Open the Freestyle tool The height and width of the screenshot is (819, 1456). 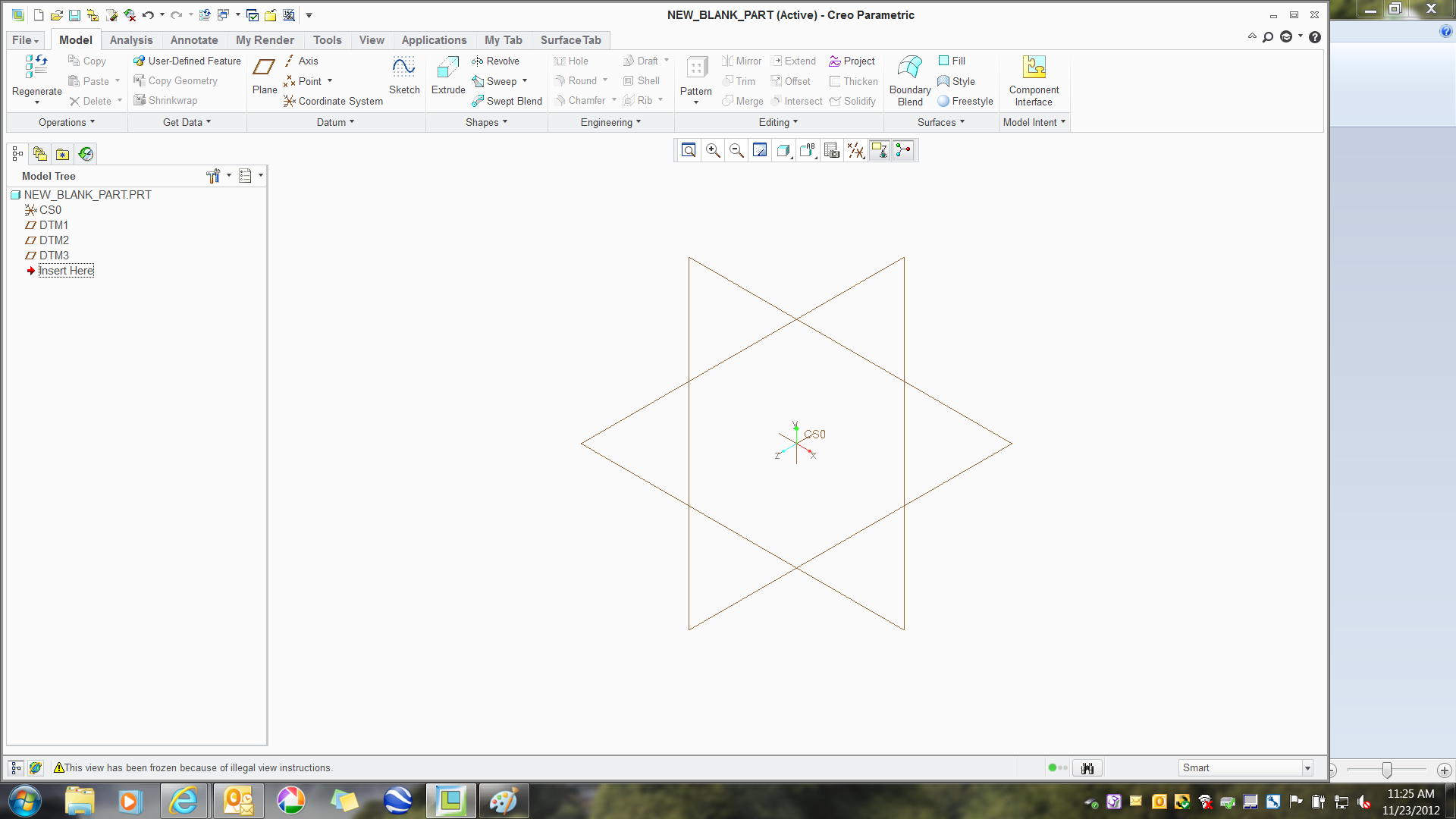965,101
